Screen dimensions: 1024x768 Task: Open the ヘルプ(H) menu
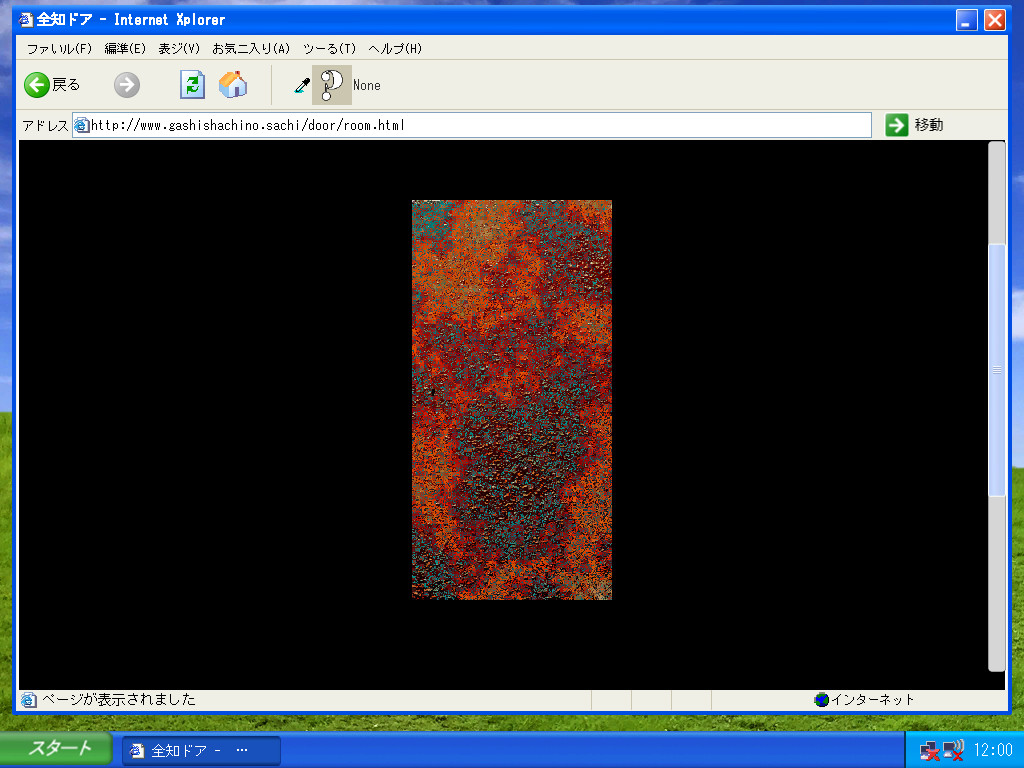pos(398,47)
